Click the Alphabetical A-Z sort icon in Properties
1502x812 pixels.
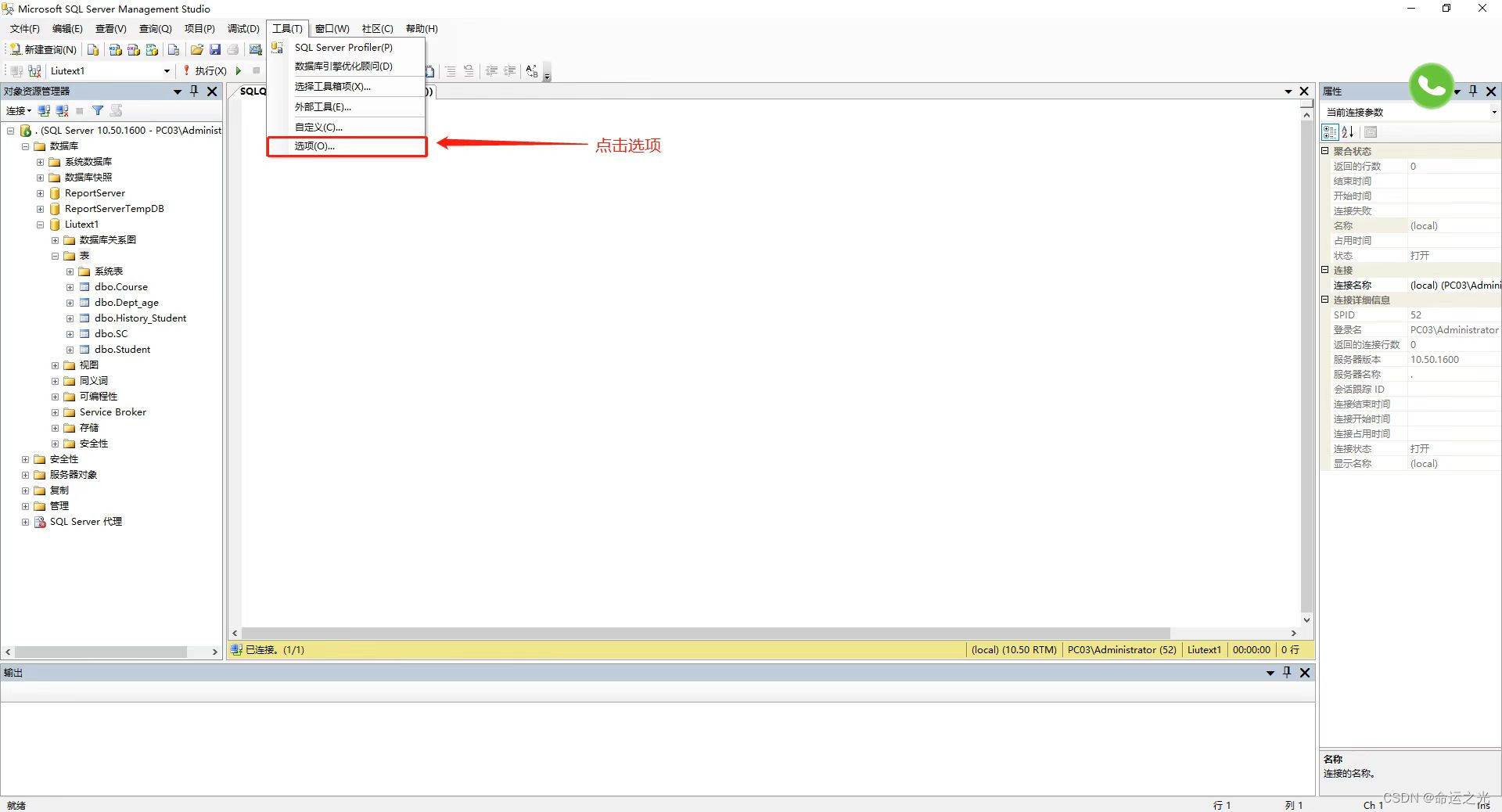(x=1348, y=132)
